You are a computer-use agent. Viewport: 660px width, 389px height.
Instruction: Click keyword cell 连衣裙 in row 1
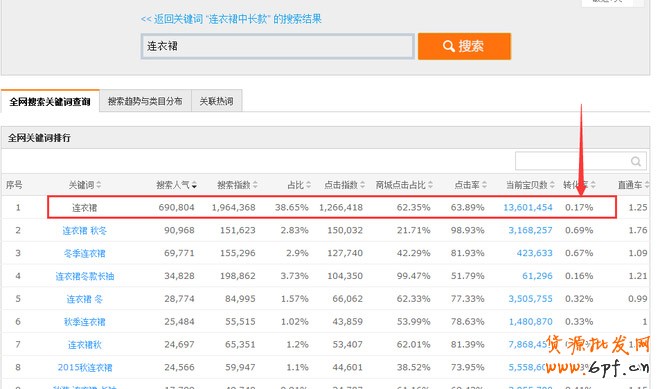85,208
